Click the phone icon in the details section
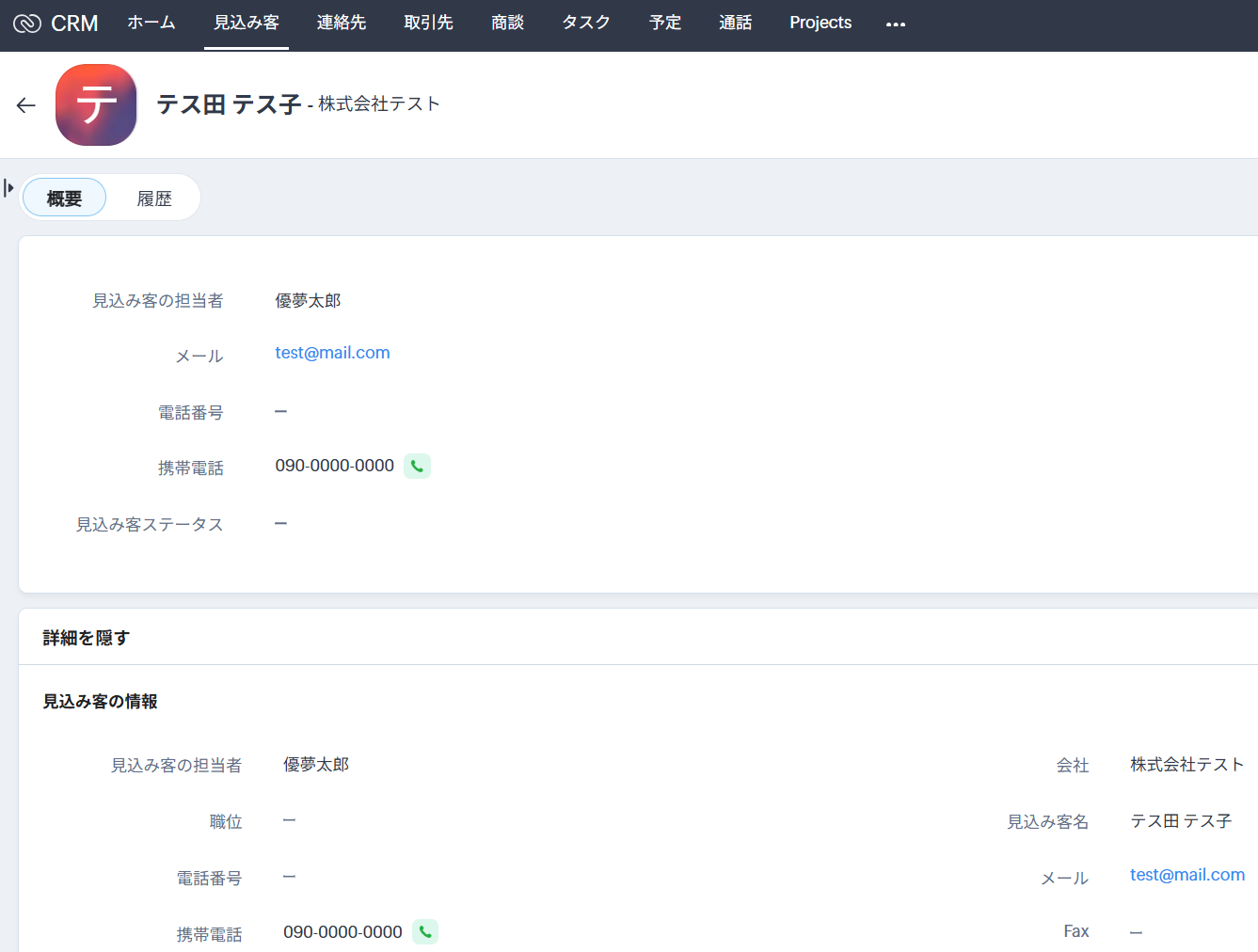Viewport: 1258px width, 952px height. pos(425,932)
